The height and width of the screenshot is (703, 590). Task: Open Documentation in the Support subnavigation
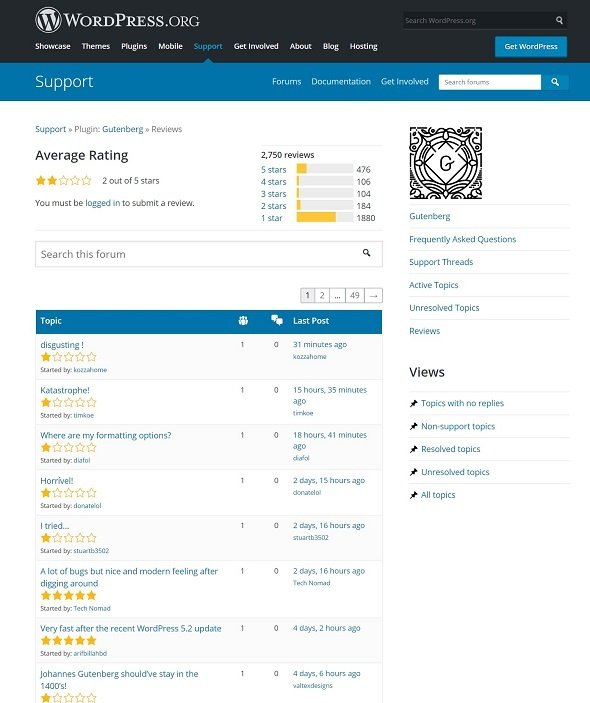point(341,82)
